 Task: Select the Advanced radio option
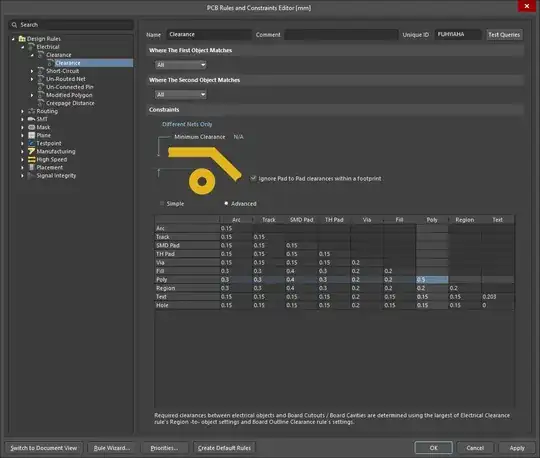(226, 204)
